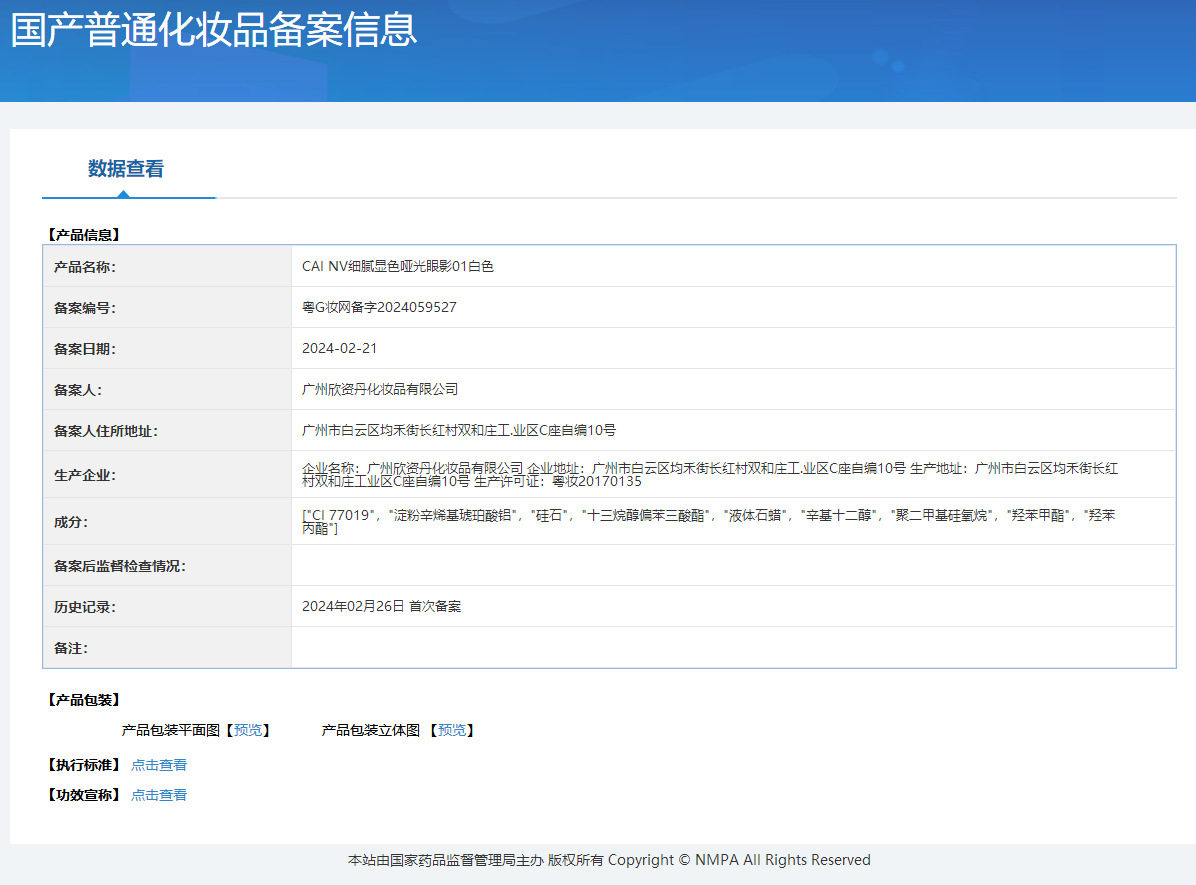
Task: Select history record 2024年02月26日 首次备案
Action: (381, 607)
